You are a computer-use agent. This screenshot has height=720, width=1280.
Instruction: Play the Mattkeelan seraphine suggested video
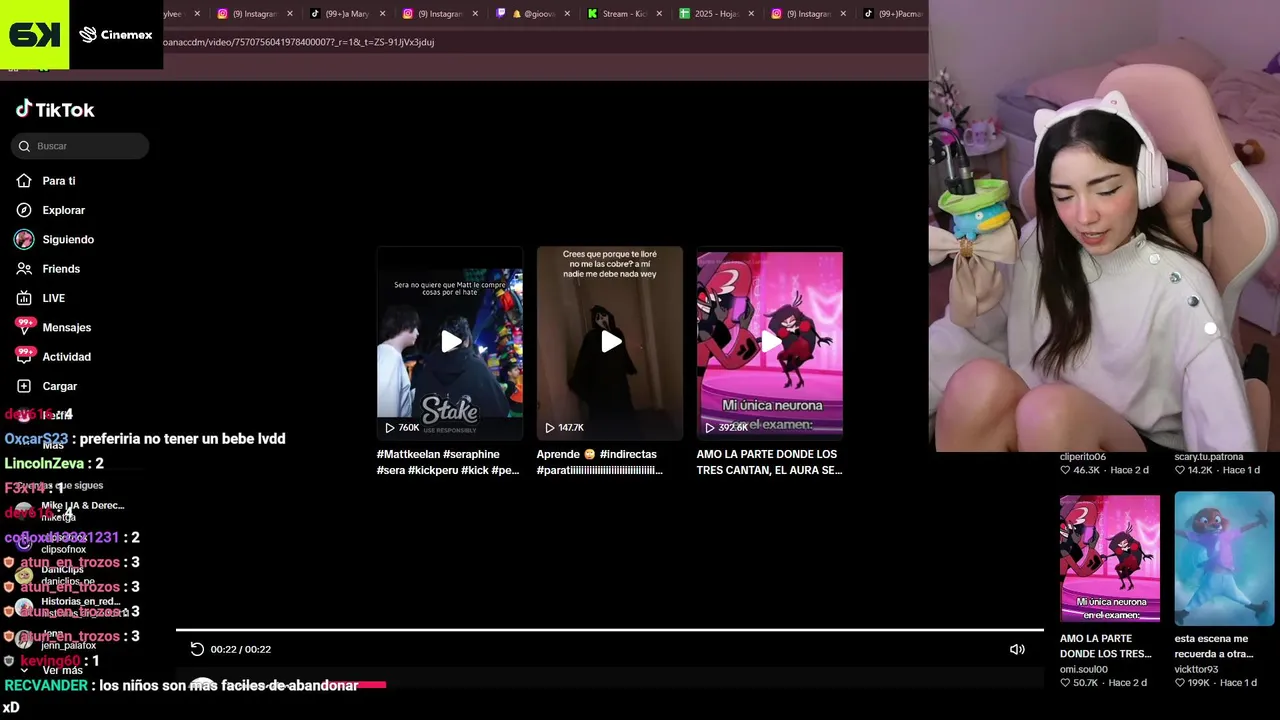pos(450,342)
